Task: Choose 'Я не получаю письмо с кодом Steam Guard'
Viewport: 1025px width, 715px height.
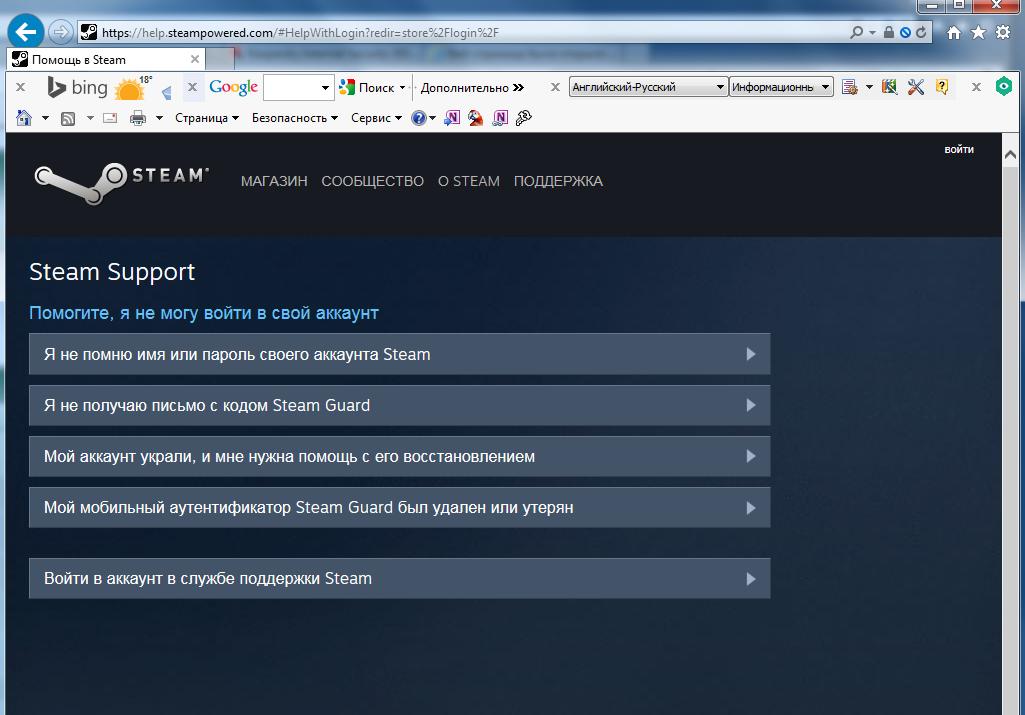Action: click(399, 405)
